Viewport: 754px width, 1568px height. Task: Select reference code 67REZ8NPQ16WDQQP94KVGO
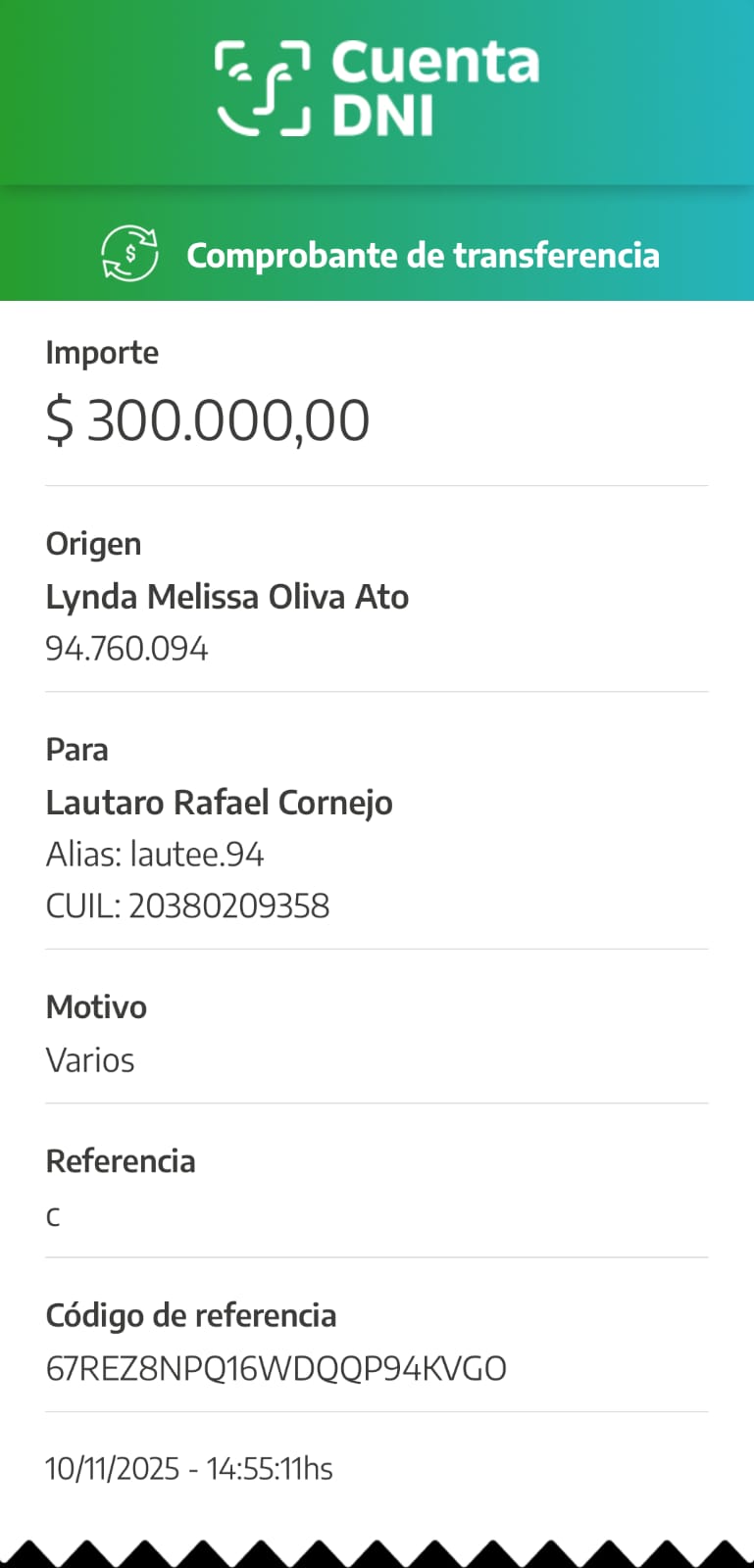click(276, 1368)
